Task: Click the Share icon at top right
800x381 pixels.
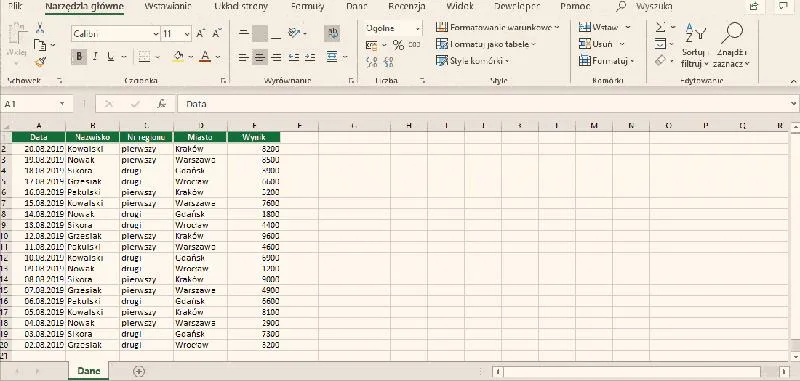Action: (x=754, y=6)
